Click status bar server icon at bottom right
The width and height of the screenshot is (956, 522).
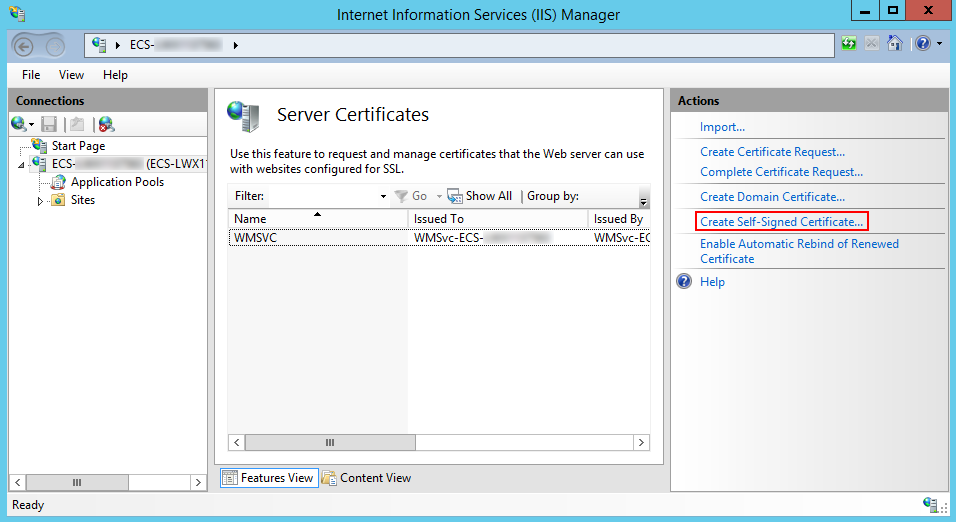pyautogui.click(x=930, y=504)
